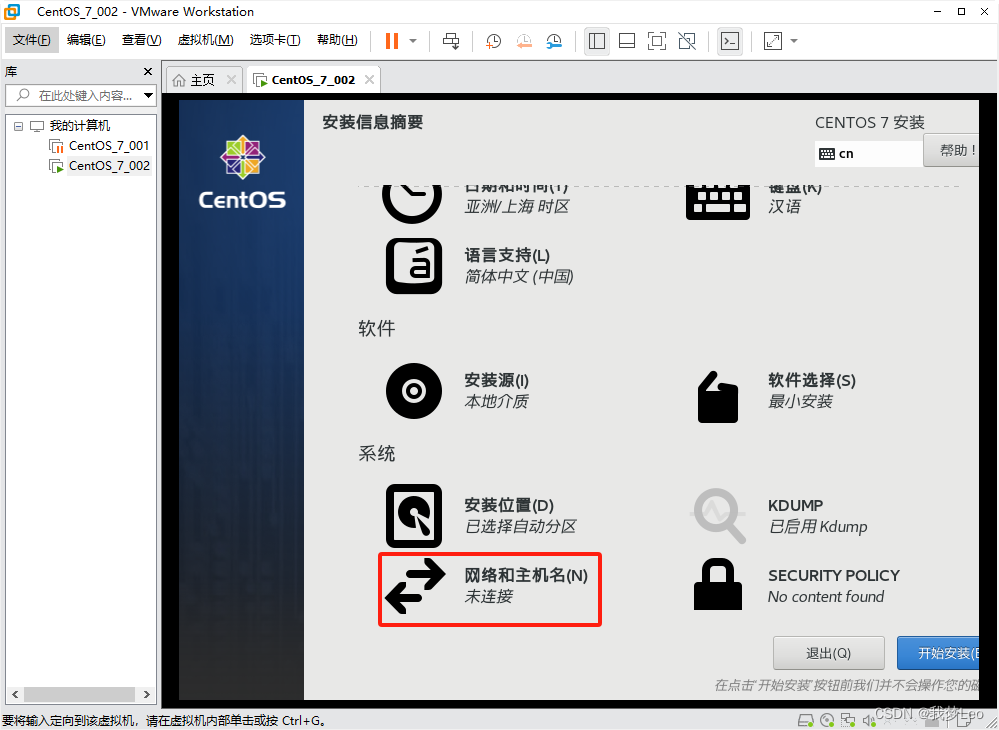Toggle the thumbnail bar display
Image resolution: width=999 pixels, height=730 pixels.
click(x=627, y=41)
